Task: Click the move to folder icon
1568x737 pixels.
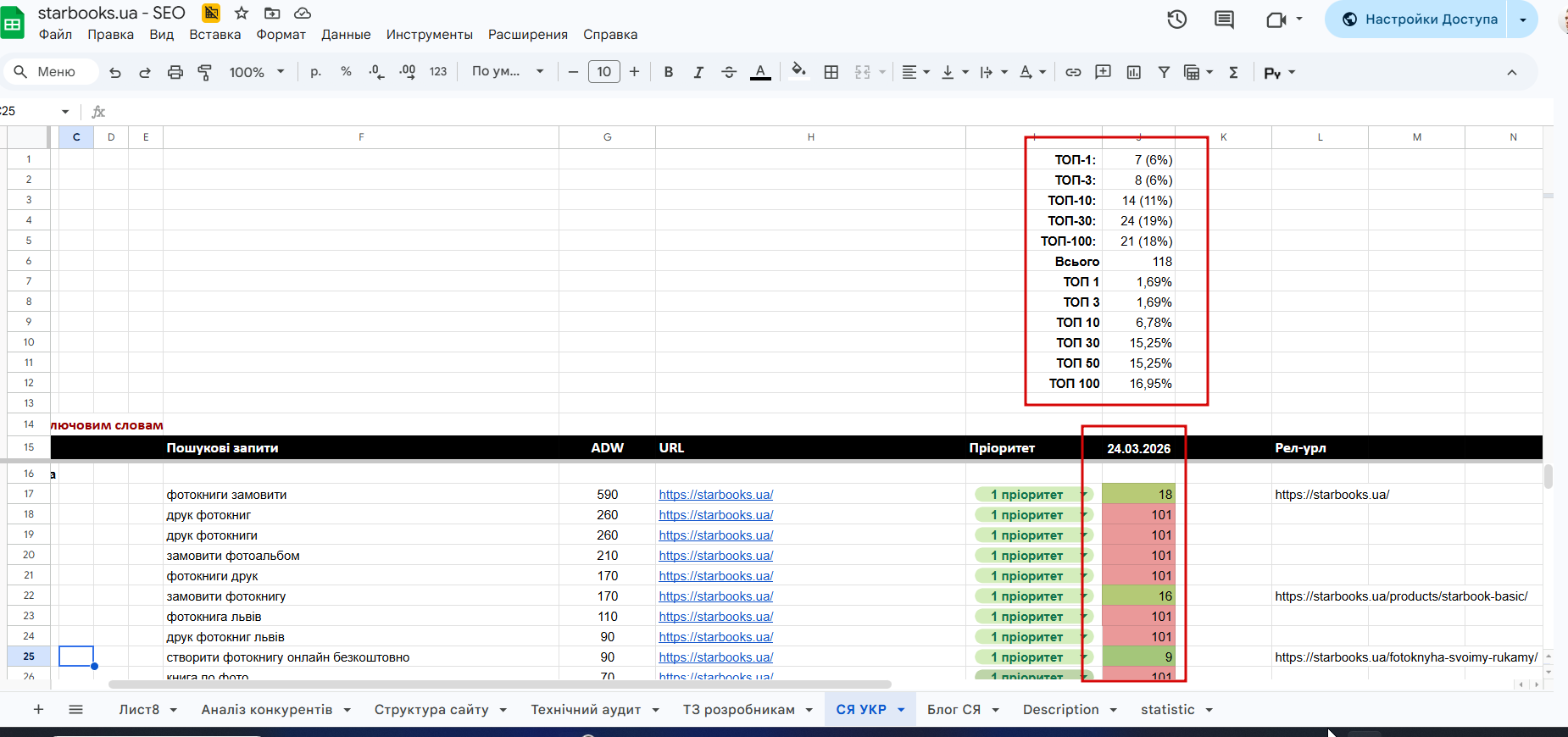Action: coord(272,13)
